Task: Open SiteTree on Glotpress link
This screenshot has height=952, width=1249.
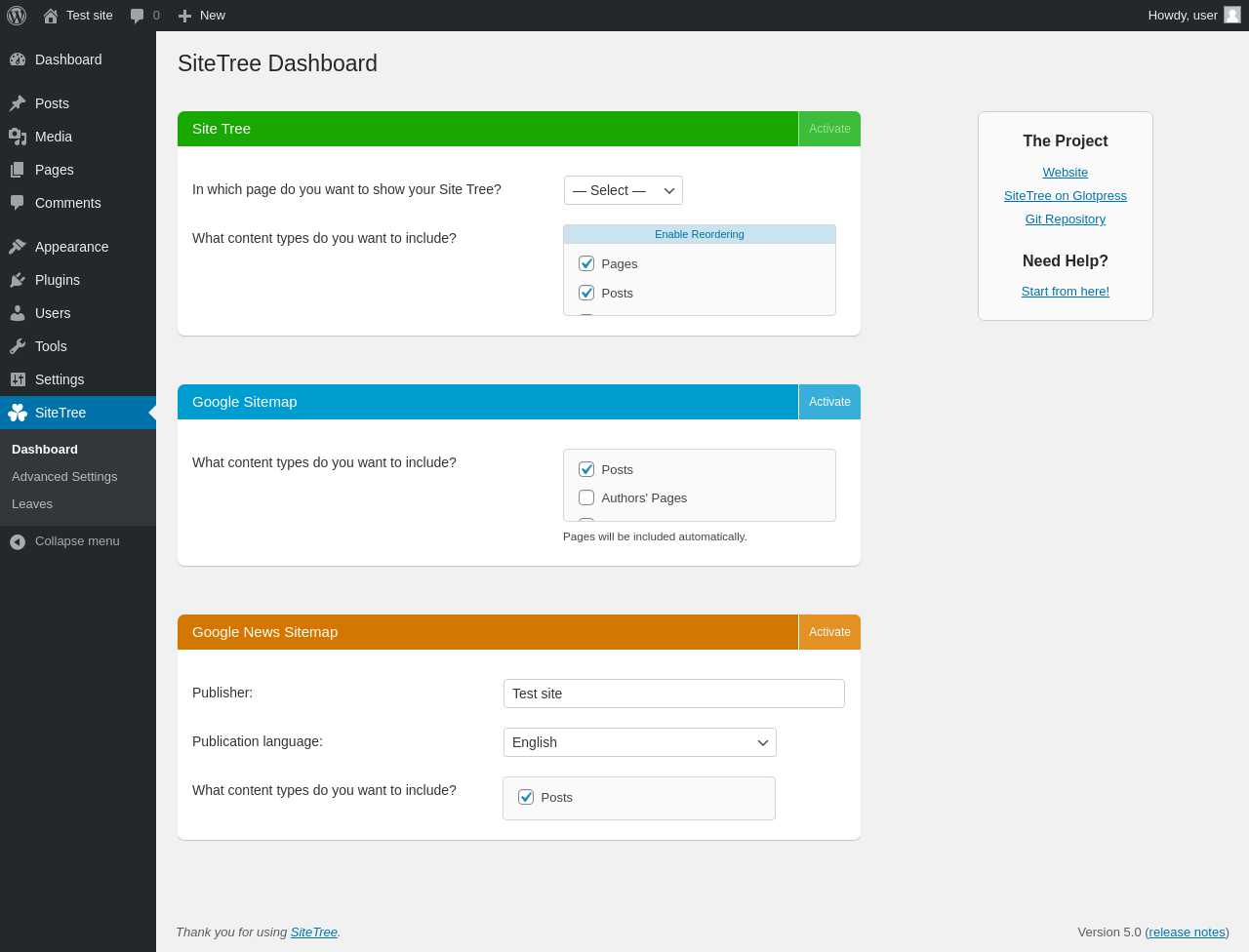Action: coord(1065,196)
